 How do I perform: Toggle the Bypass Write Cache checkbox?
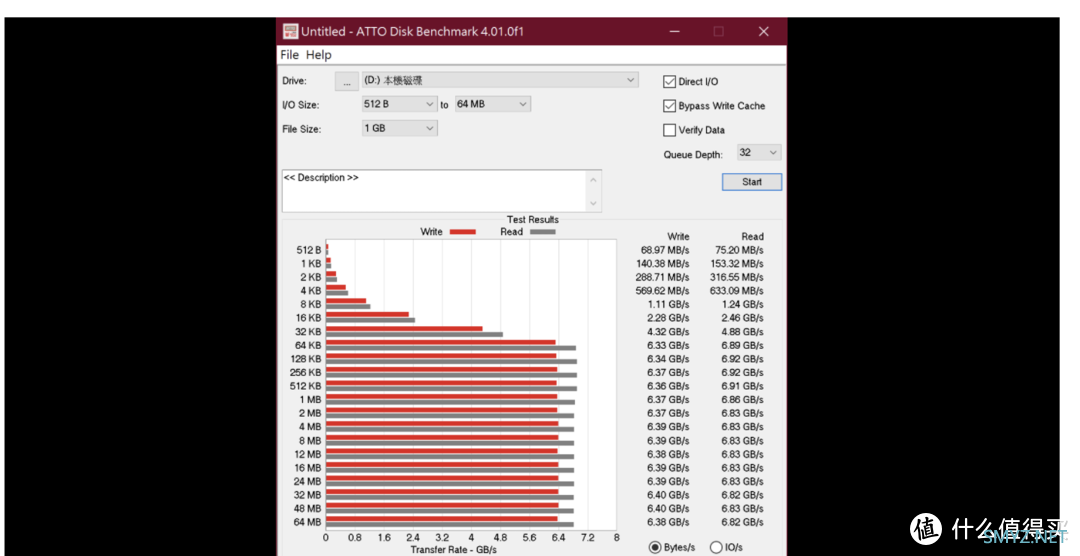pos(669,106)
